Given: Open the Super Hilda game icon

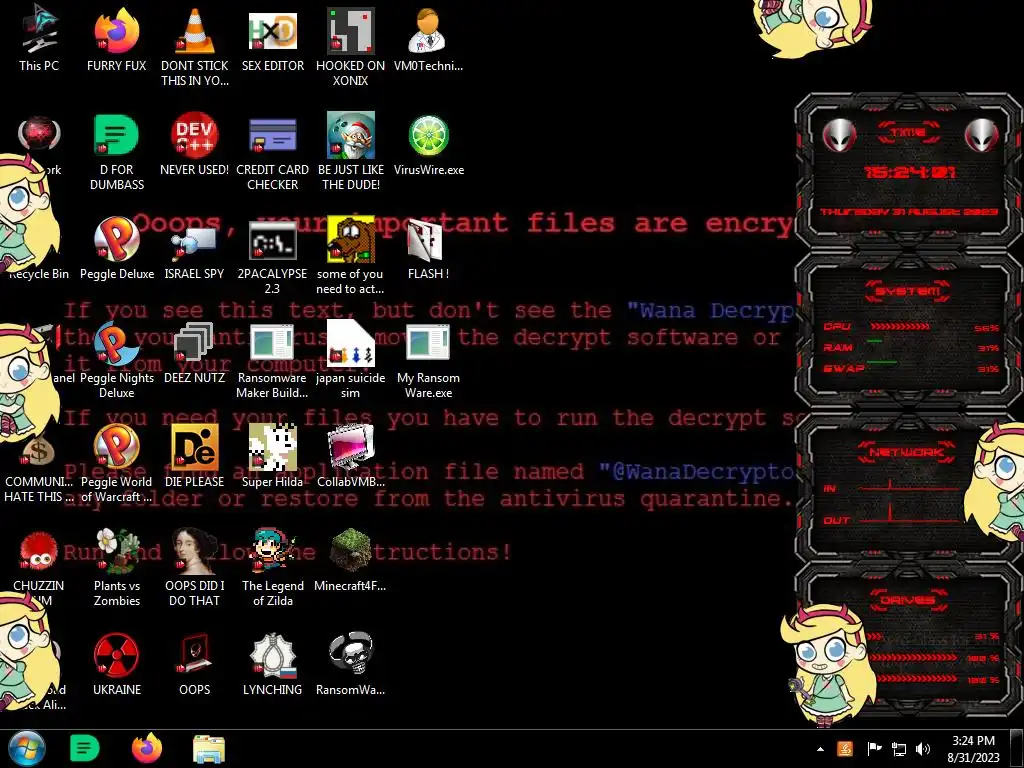Looking at the screenshot, I should (272, 456).
